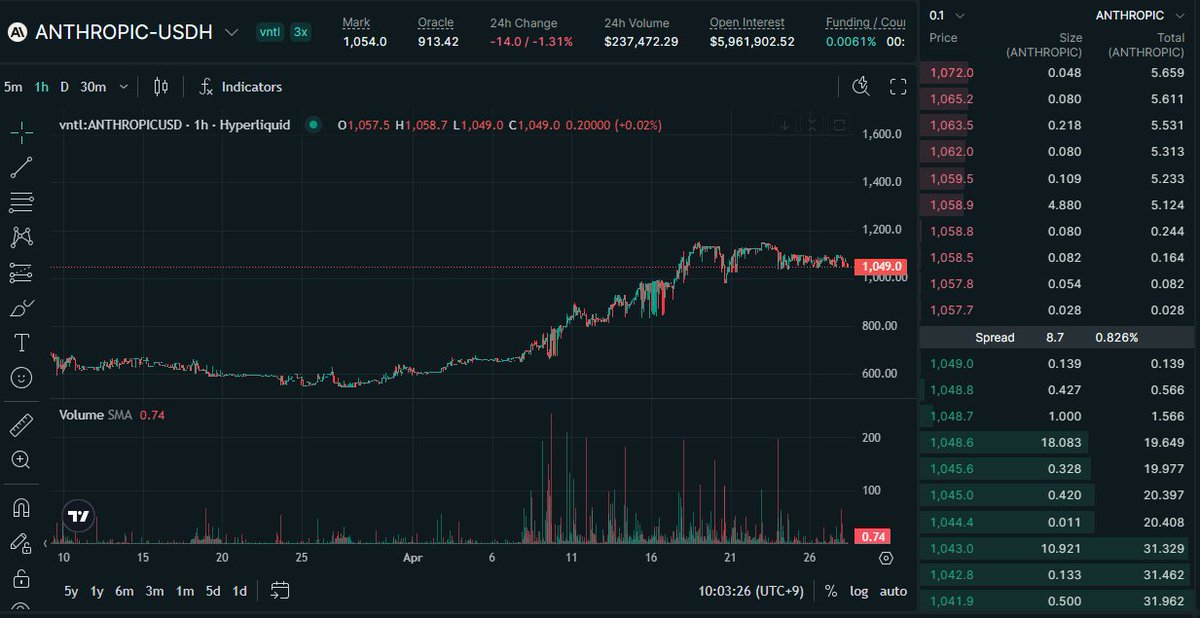Switch chart to D interval
1200x618 pixels.
[64, 87]
